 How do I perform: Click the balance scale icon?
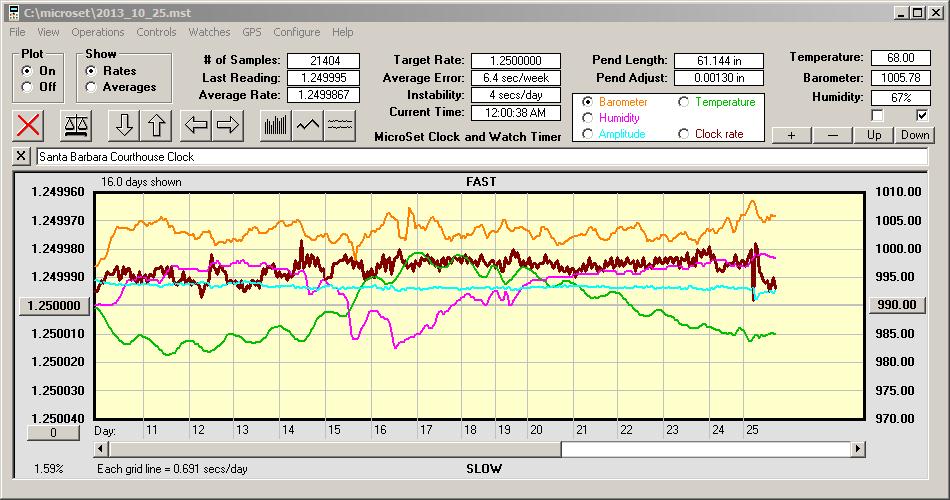click(75, 125)
